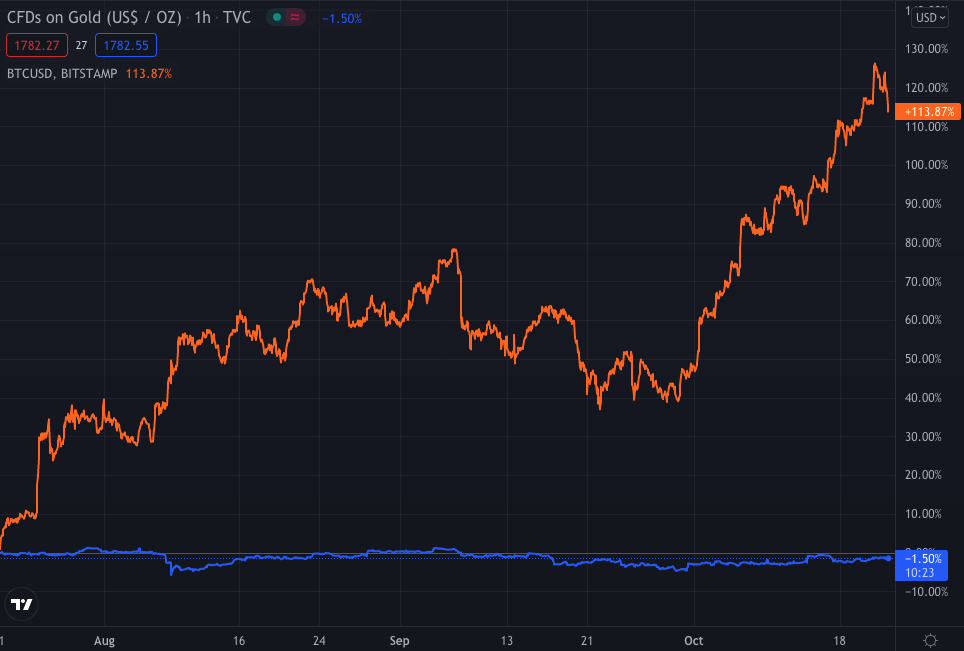This screenshot has height=651, width=964.
Task: Click the red bid price 1782.27 button
Action: [37, 44]
